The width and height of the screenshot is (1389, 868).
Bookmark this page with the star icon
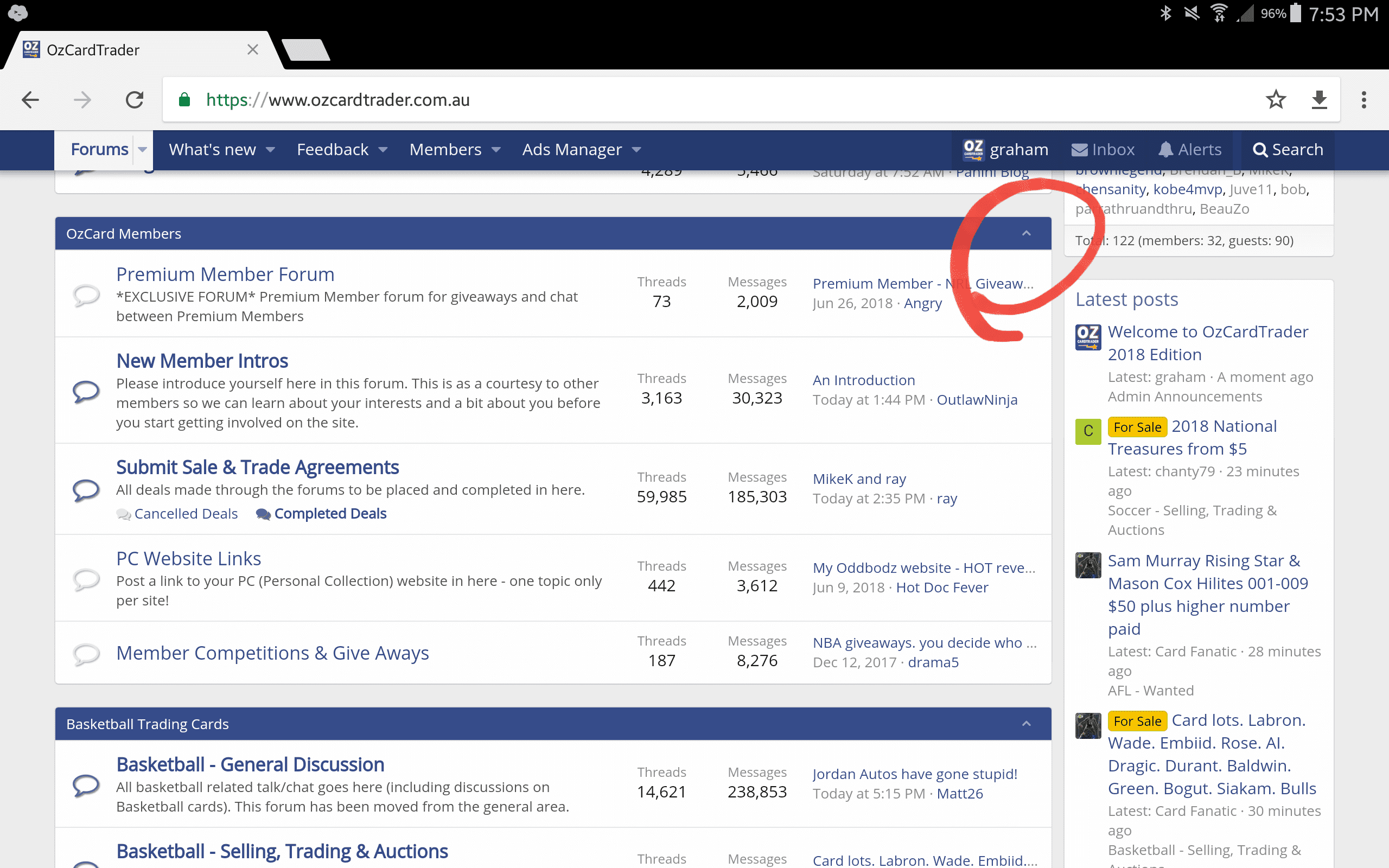point(1276,100)
